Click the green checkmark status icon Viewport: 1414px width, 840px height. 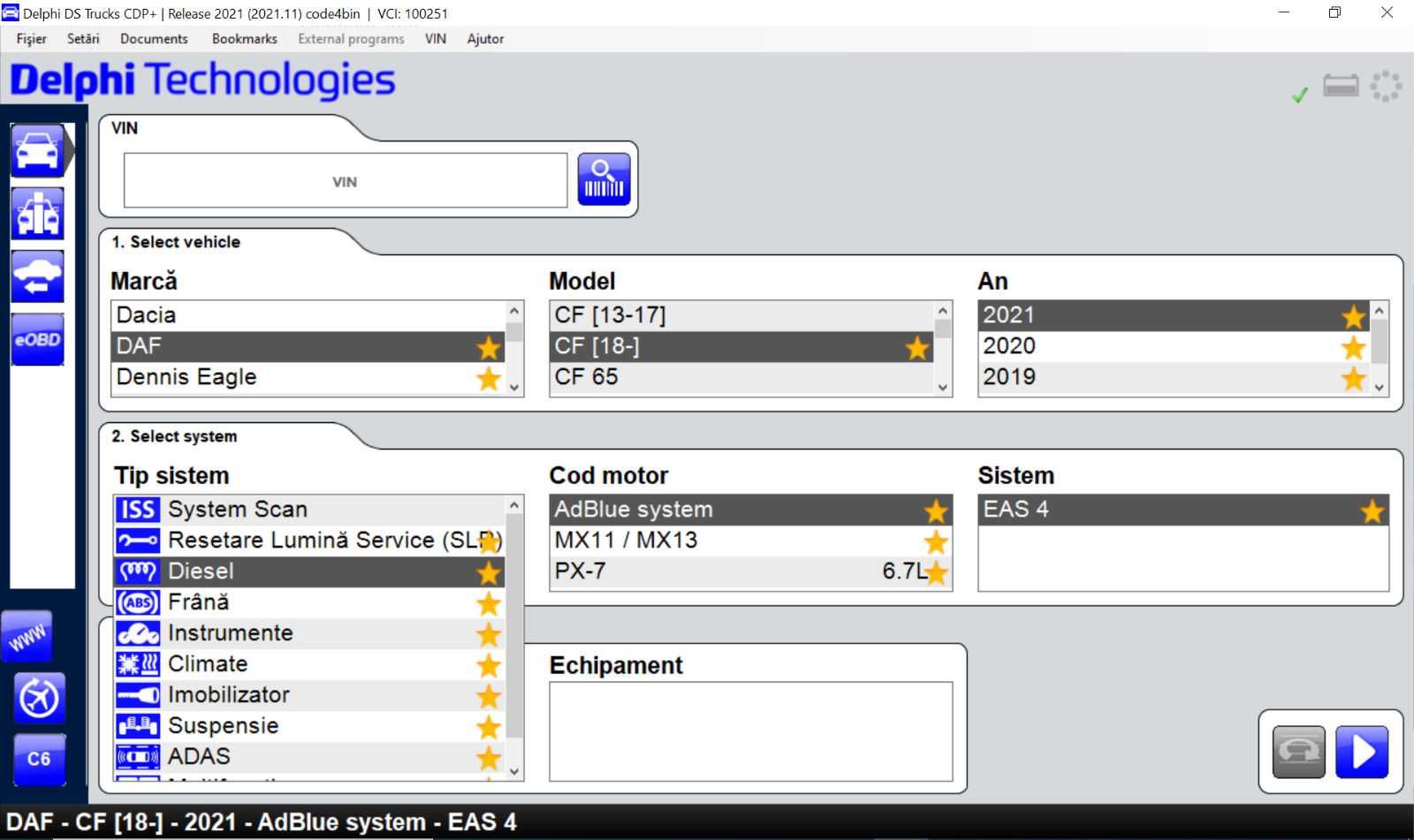(x=1300, y=95)
